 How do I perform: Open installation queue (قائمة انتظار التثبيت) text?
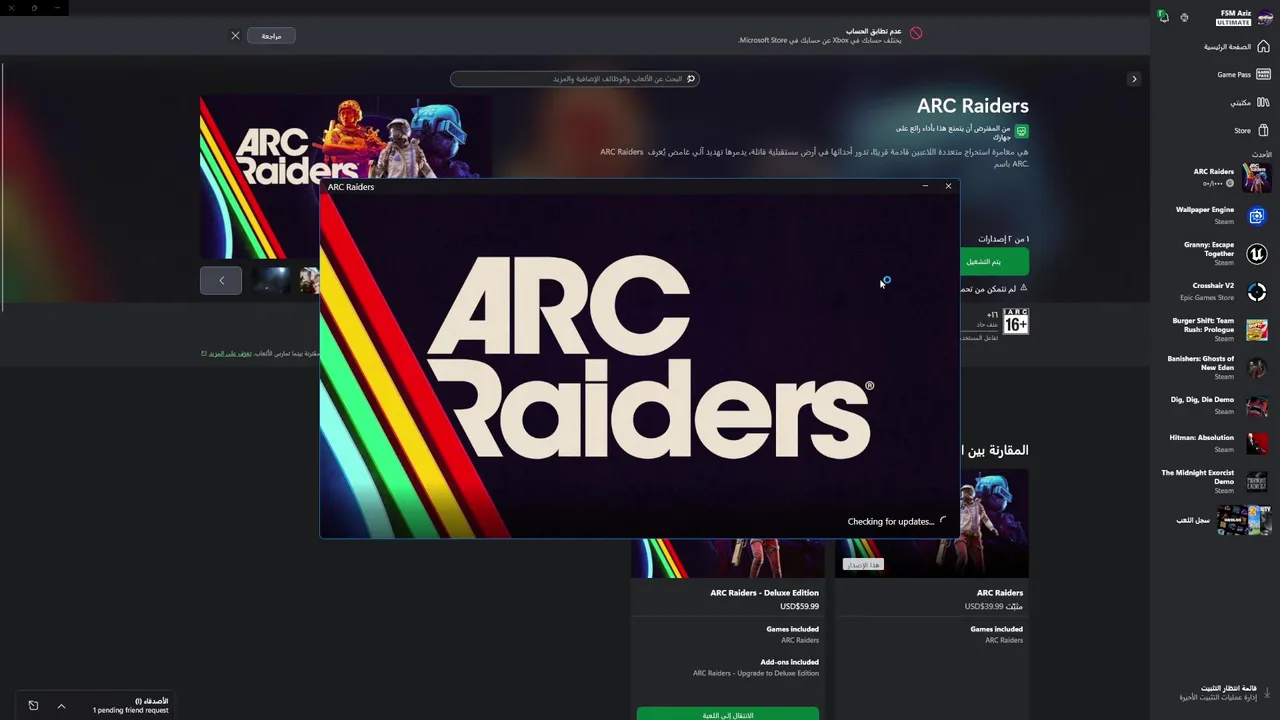click(x=1229, y=688)
